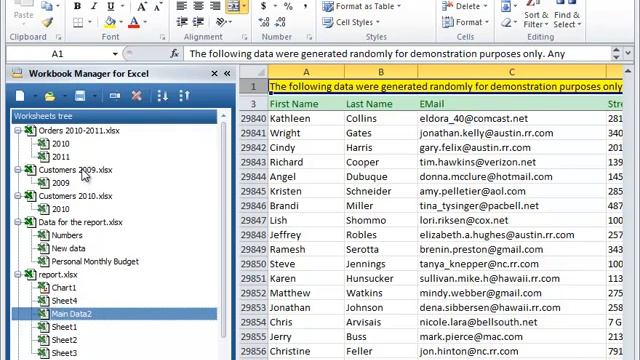Center align text
The height and width of the screenshot is (360, 640).
[x=198, y=6]
